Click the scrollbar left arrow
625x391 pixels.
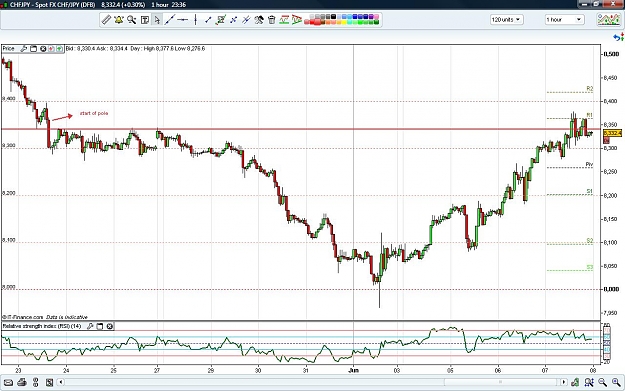pos(61,383)
